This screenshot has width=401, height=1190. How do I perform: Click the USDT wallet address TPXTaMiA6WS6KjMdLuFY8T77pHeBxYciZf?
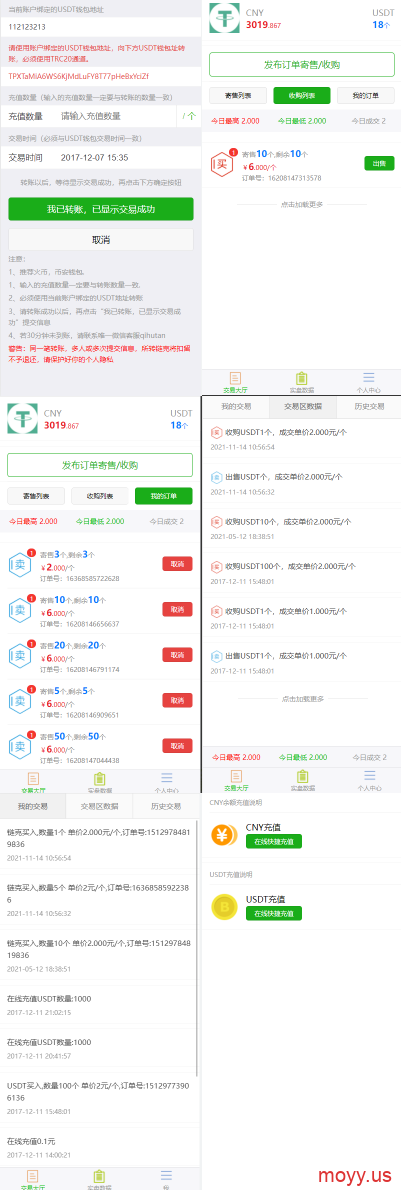coord(78,76)
